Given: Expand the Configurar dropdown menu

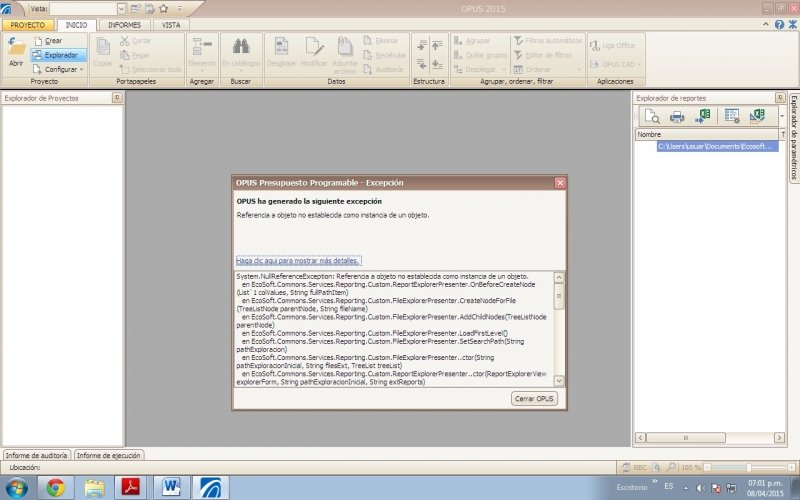Looking at the screenshot, I should pyautogui.click(x=82, y=70).
